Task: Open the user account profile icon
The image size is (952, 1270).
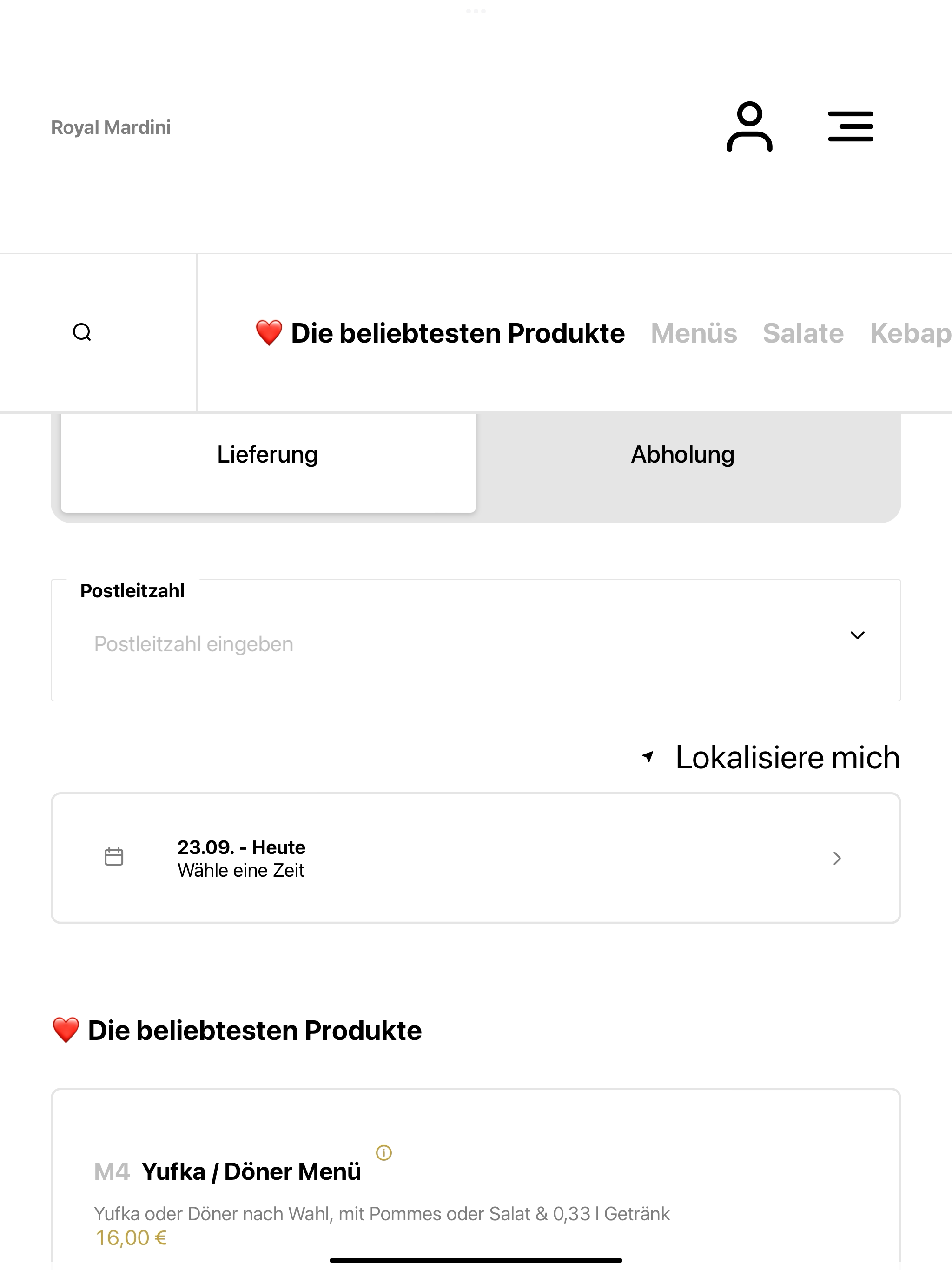Action: click(x=749, y=126)
